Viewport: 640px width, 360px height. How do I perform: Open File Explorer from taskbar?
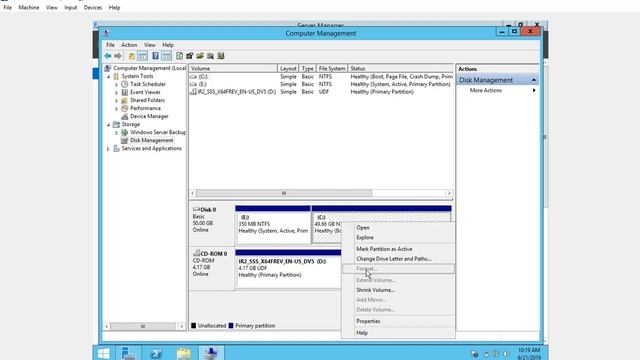point(184,353)
